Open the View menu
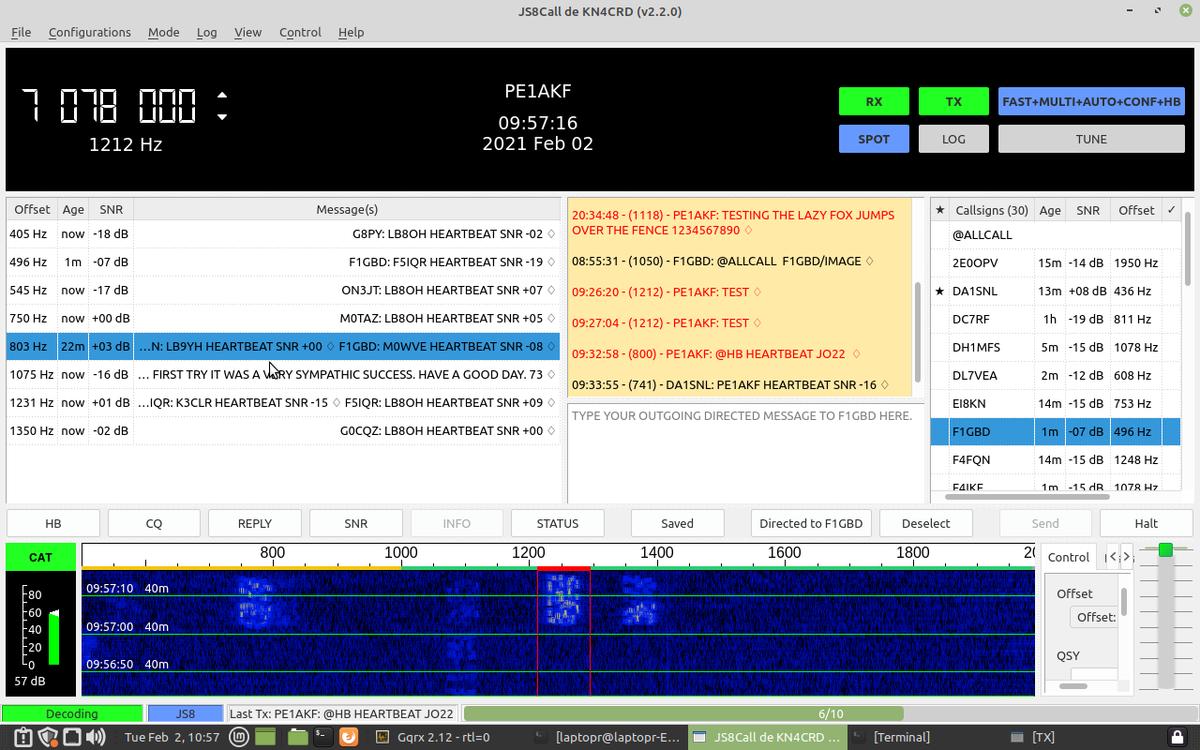The height and width of the screenshot is (750, 1200). click(248, 32)
